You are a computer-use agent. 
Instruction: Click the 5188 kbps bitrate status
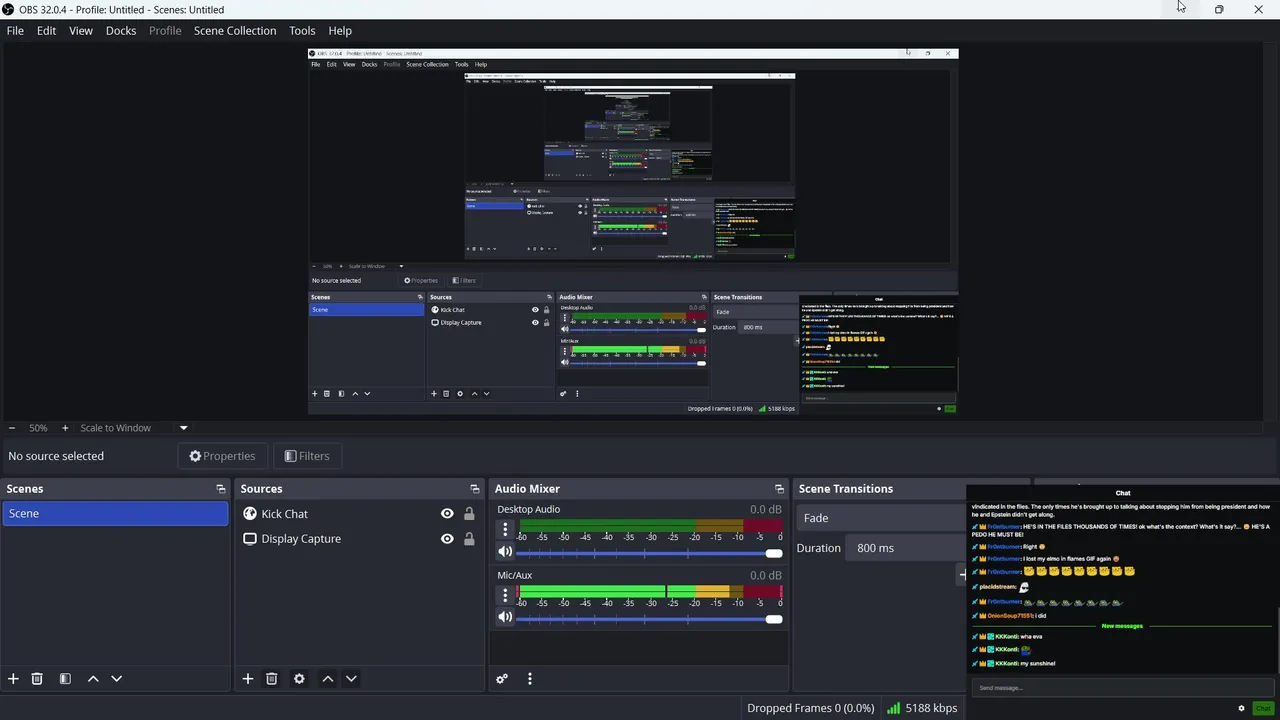[931, 708]
